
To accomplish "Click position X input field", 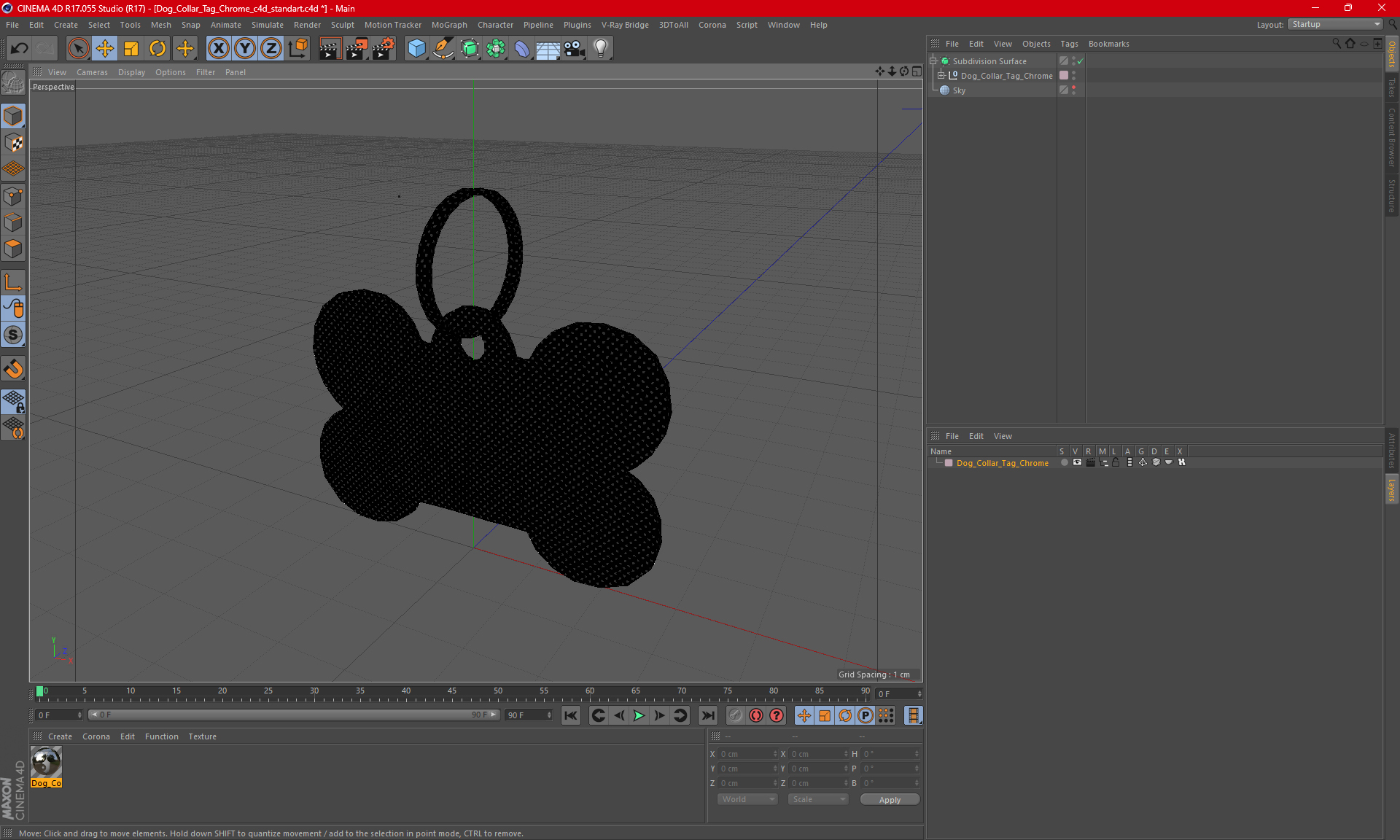I will 748,754.
